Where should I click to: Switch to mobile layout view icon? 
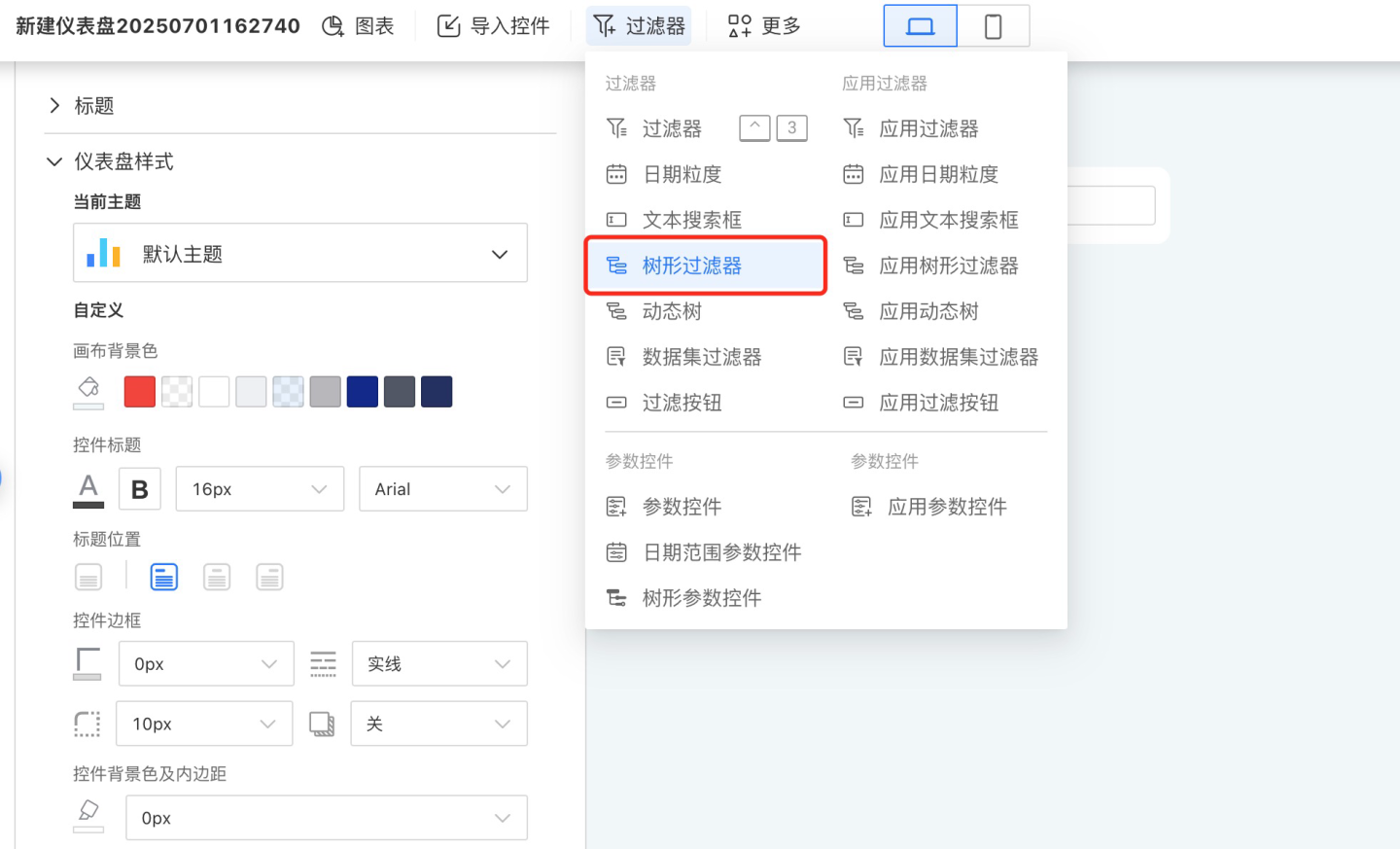pos(993,26)
